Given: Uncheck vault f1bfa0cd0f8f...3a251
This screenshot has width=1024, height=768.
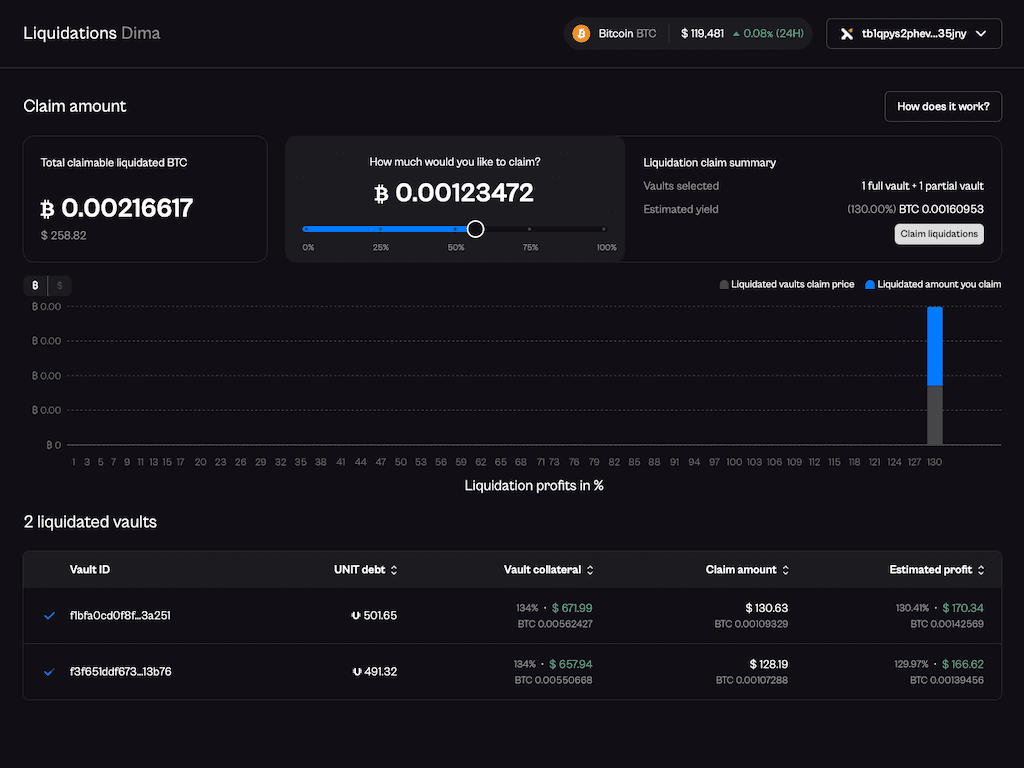Looking at the screenshot, I should [49, 616].
